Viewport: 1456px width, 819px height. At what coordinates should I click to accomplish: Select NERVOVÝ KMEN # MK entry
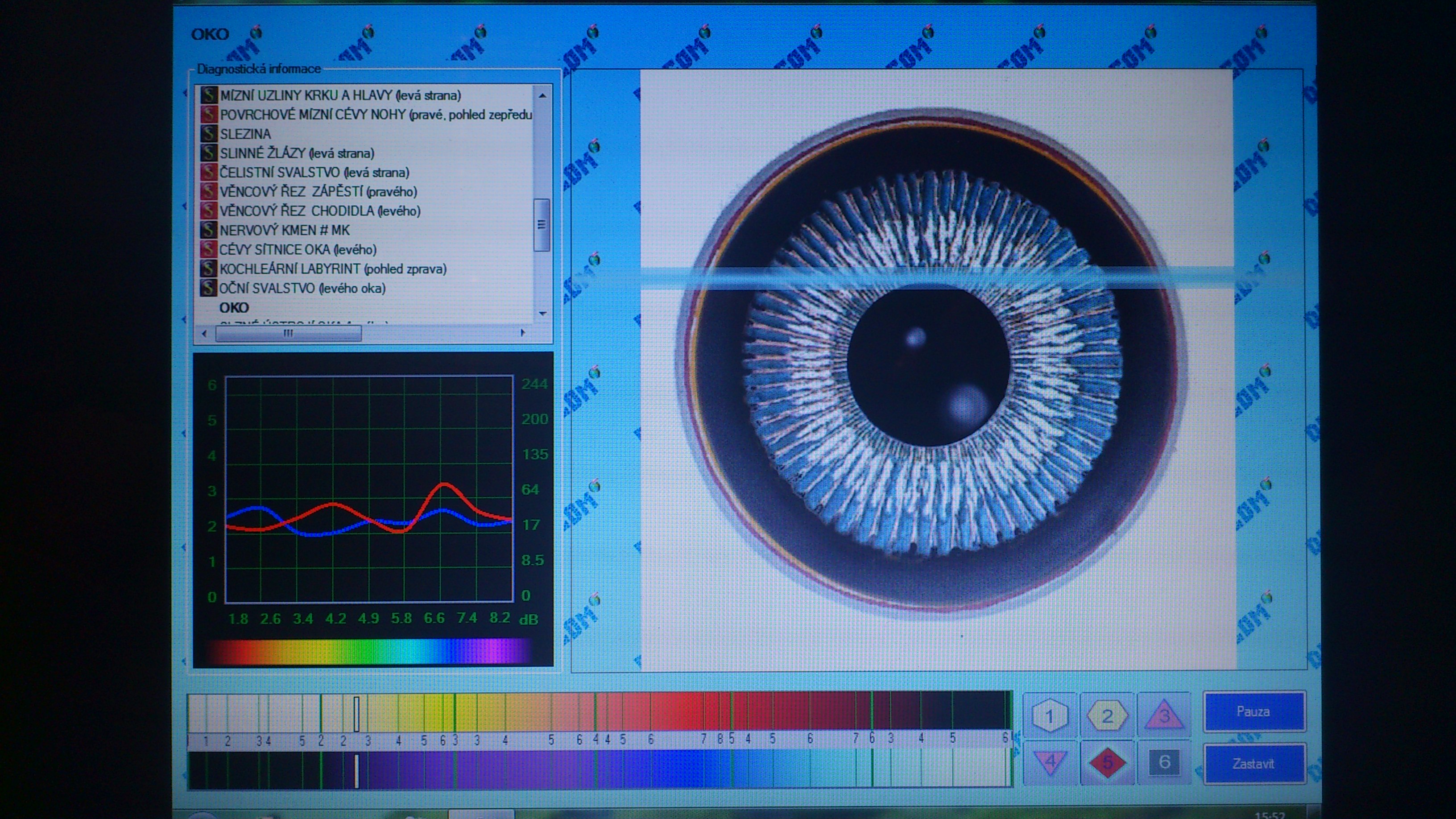[284, 229]
